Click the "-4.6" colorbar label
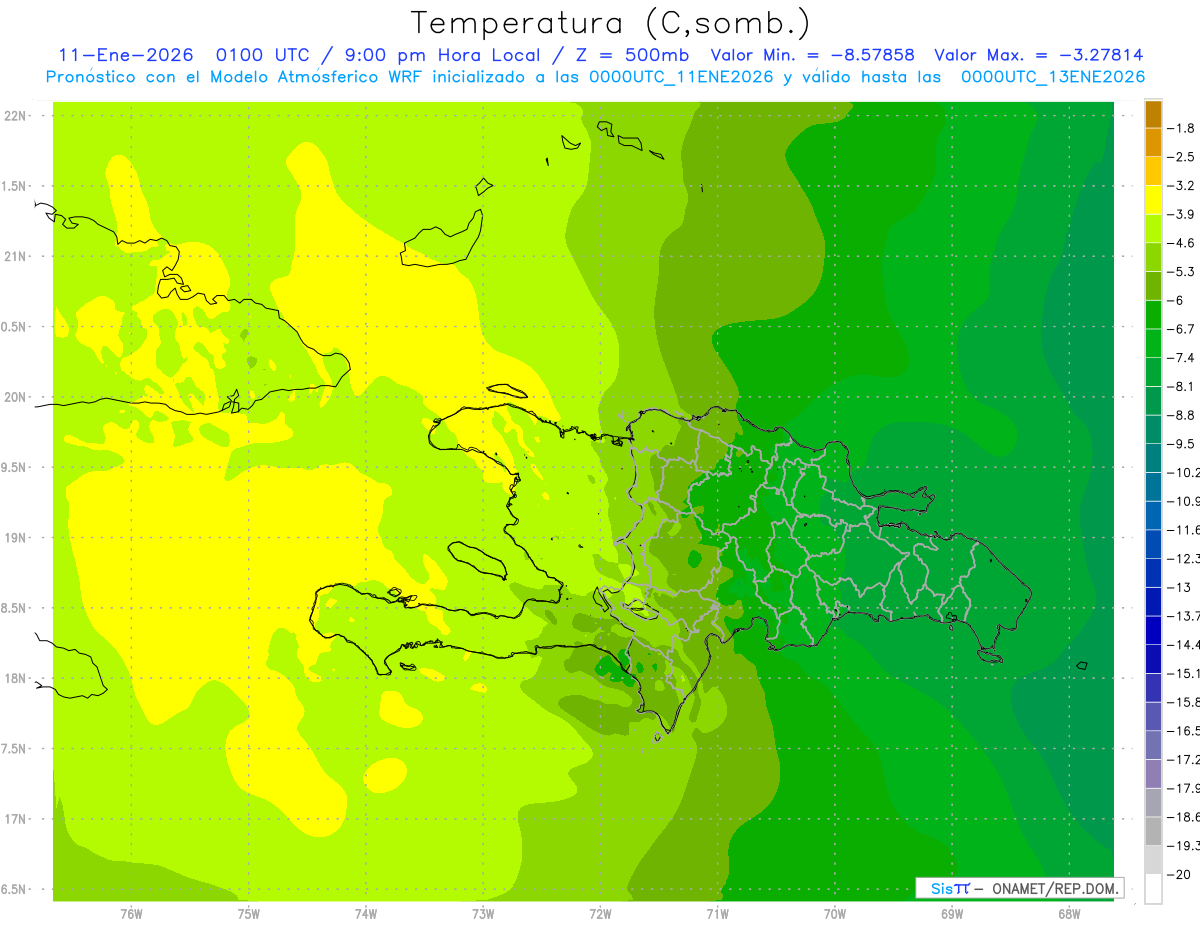 (1181, 243)
